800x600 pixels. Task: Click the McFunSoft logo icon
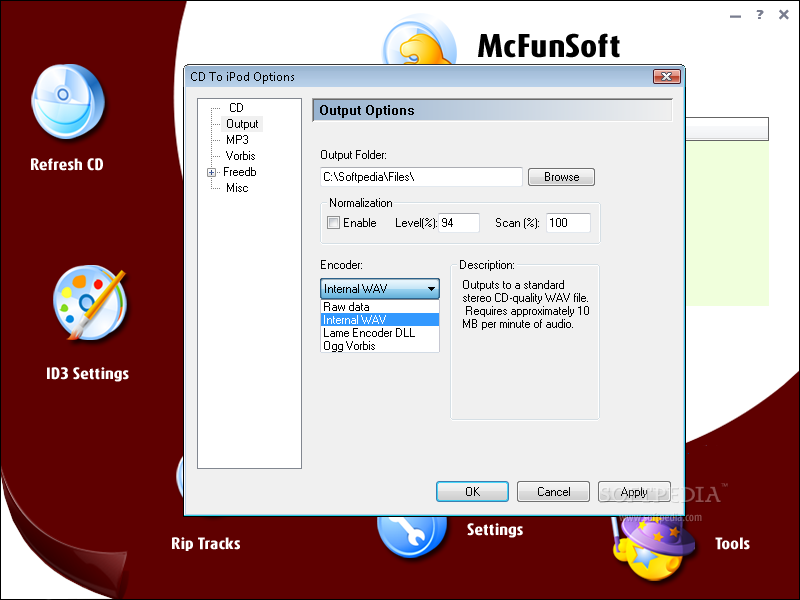pos(420,42)
